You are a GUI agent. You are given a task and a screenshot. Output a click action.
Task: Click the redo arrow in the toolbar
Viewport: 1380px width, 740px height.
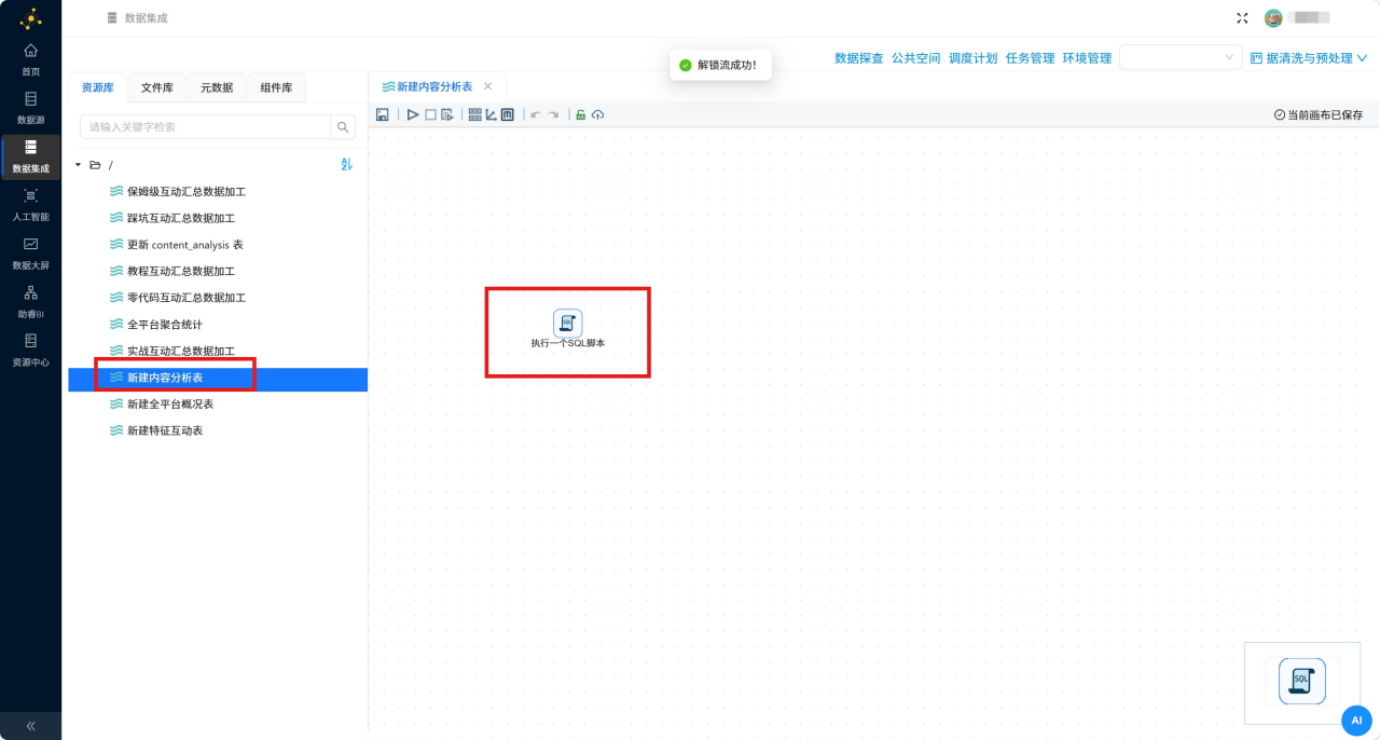tap(553, 115)
